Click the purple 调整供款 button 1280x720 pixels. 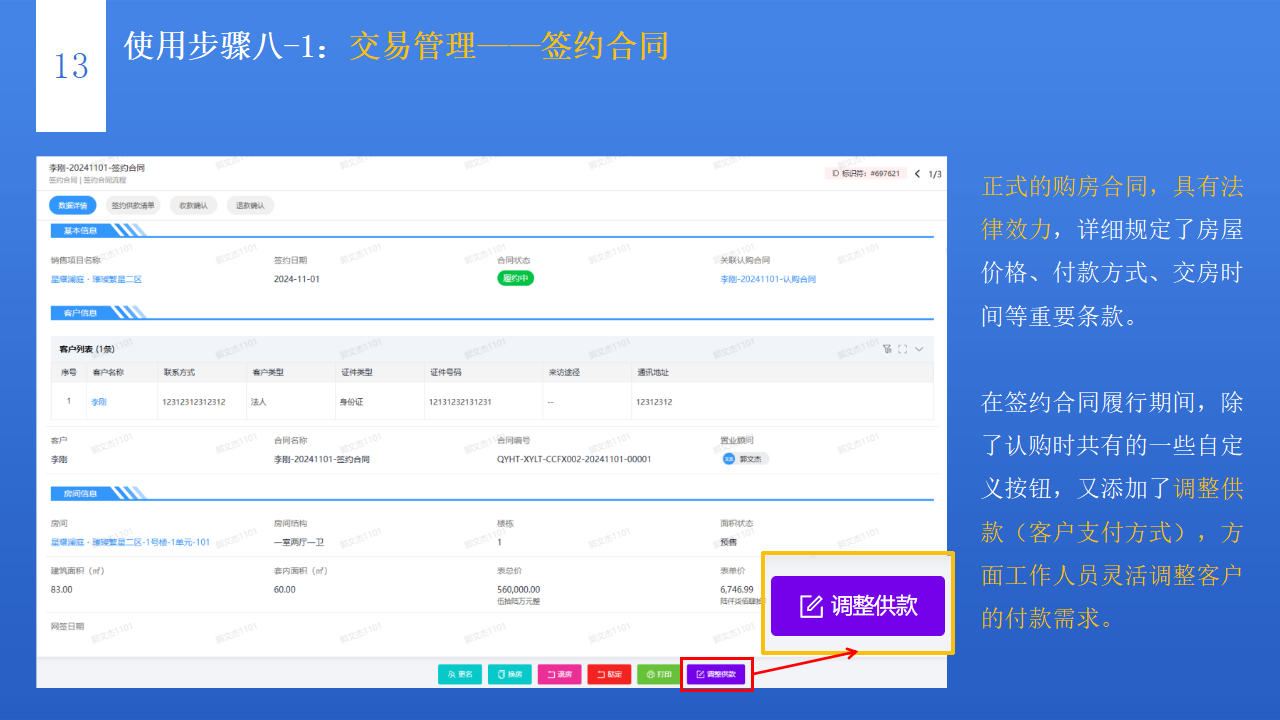point(858,607)
